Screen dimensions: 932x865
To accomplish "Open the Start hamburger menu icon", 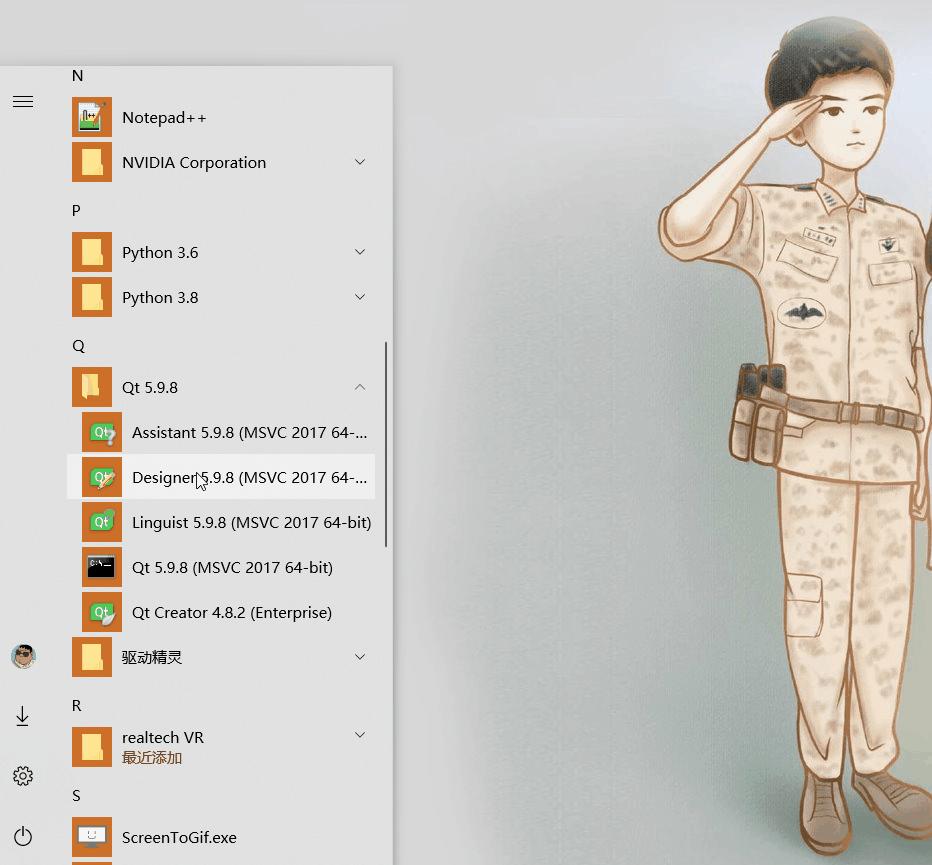I will coord(23,102).
